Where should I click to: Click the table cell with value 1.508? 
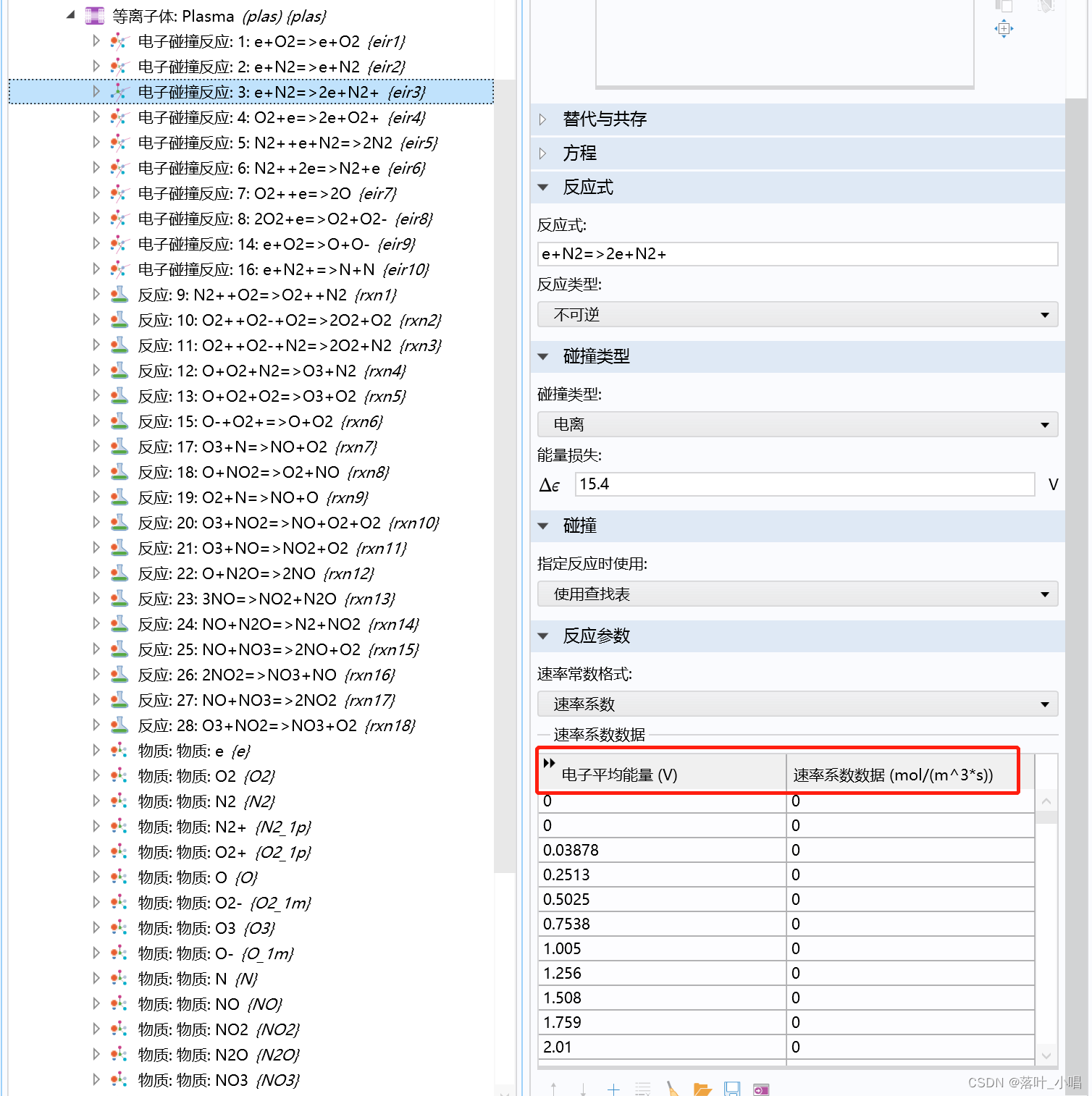[x=662, y=998]
